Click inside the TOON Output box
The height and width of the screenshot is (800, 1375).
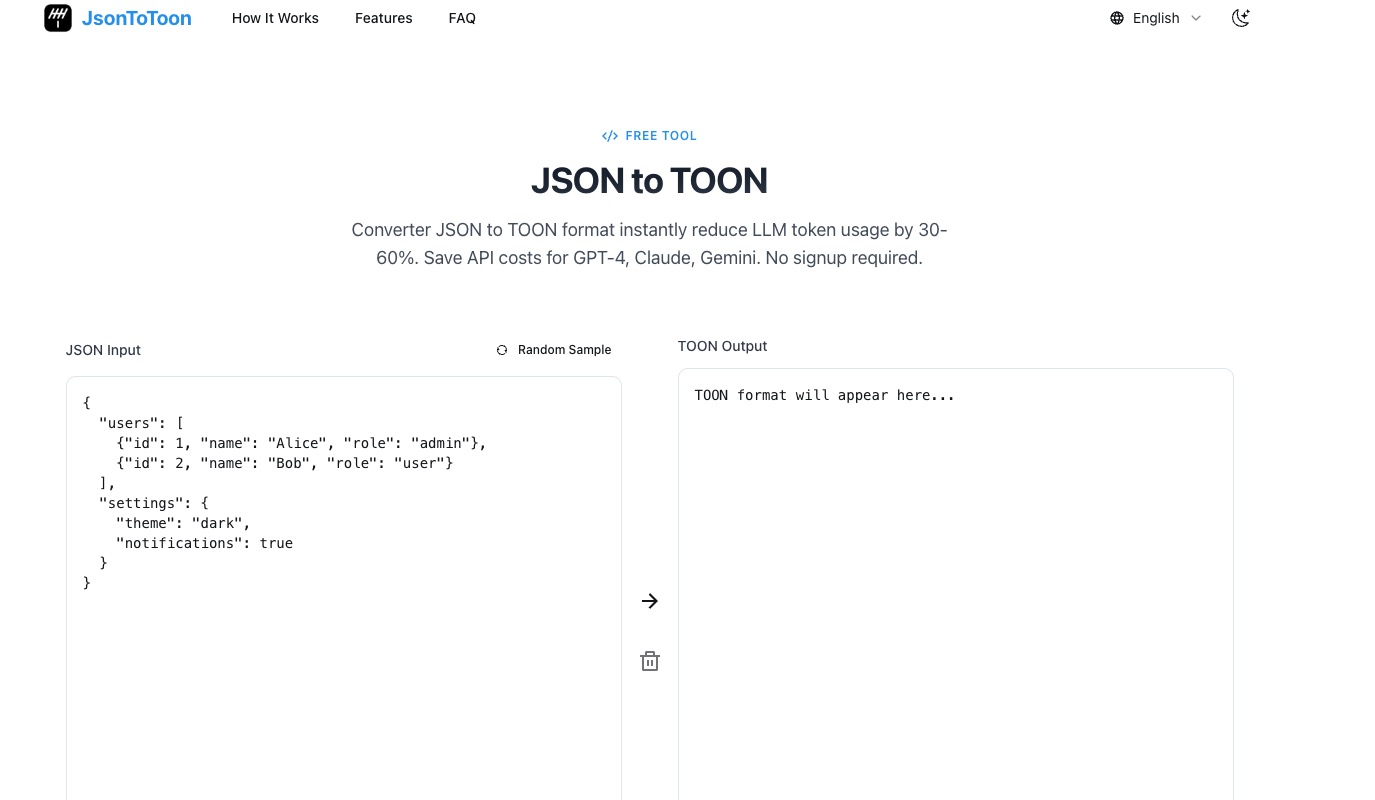[x=955, y=600]
